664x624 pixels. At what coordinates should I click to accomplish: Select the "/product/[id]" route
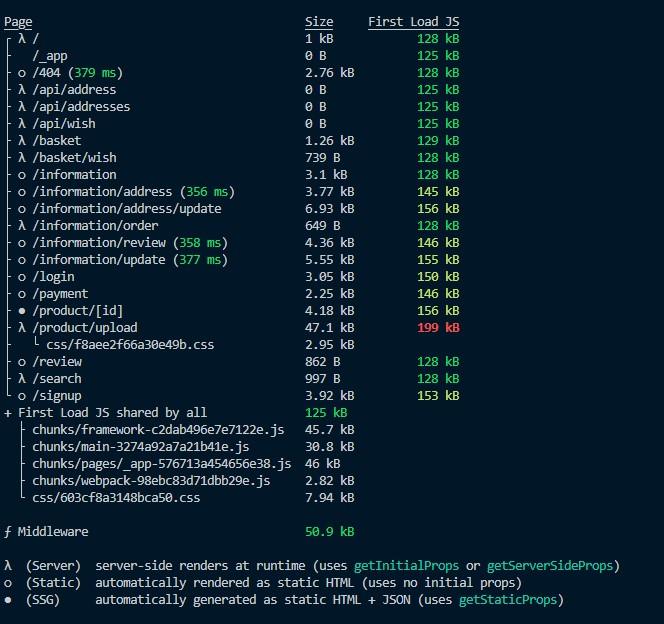tap(78, 311)
